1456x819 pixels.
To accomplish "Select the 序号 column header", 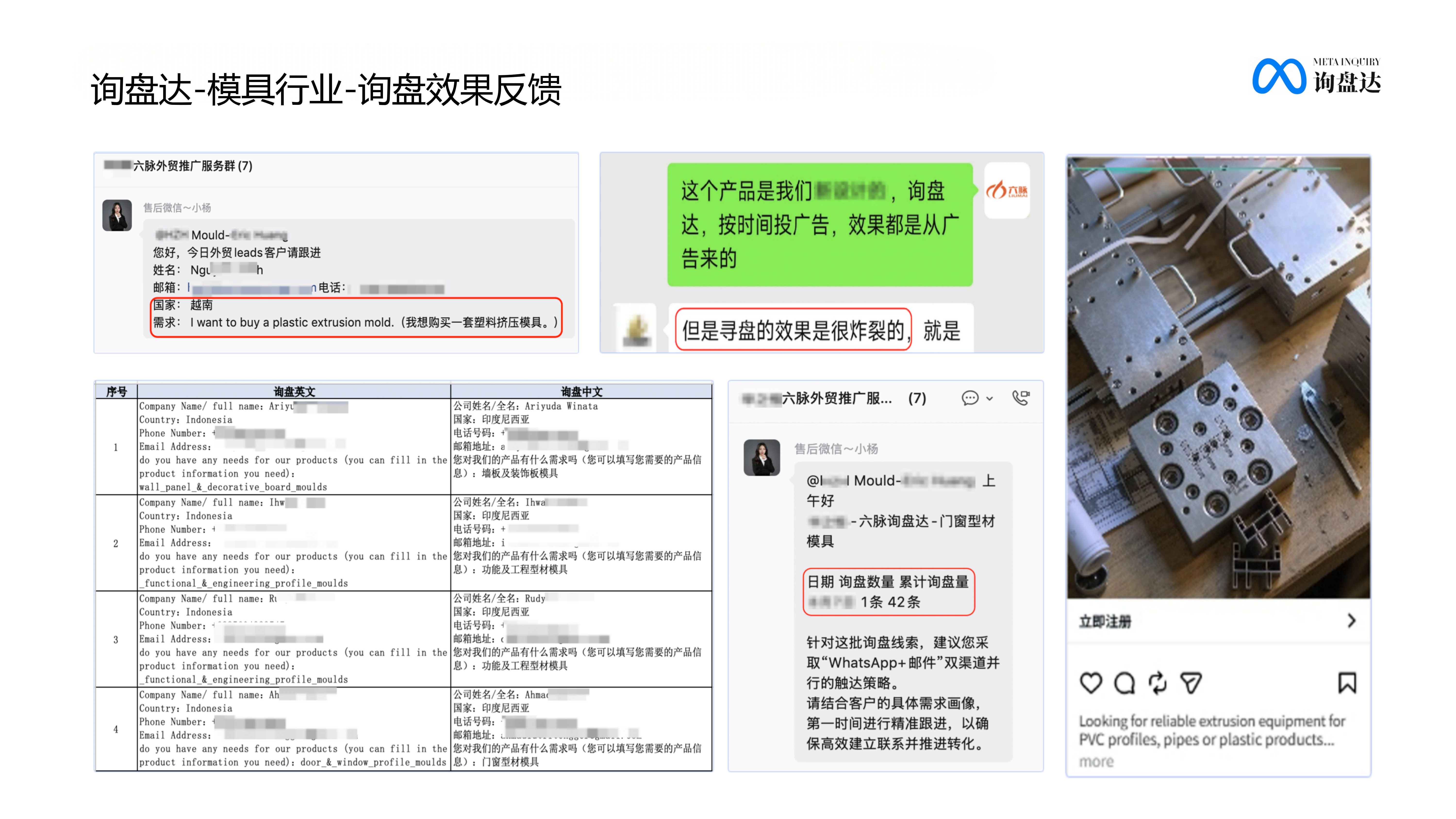I will 116,392.
